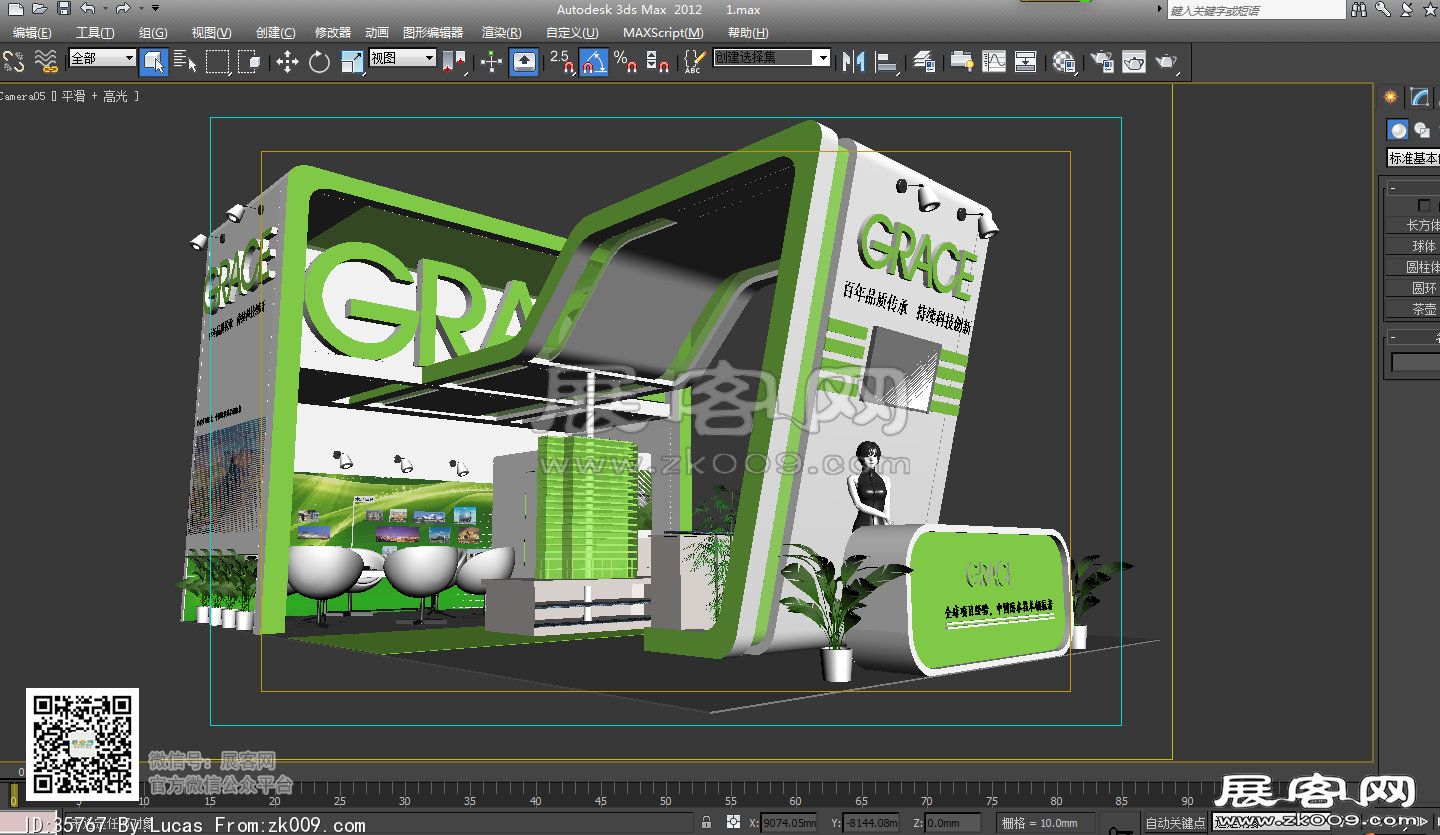Open the 创建选择集 named selection dropdown

coord(772,58)
